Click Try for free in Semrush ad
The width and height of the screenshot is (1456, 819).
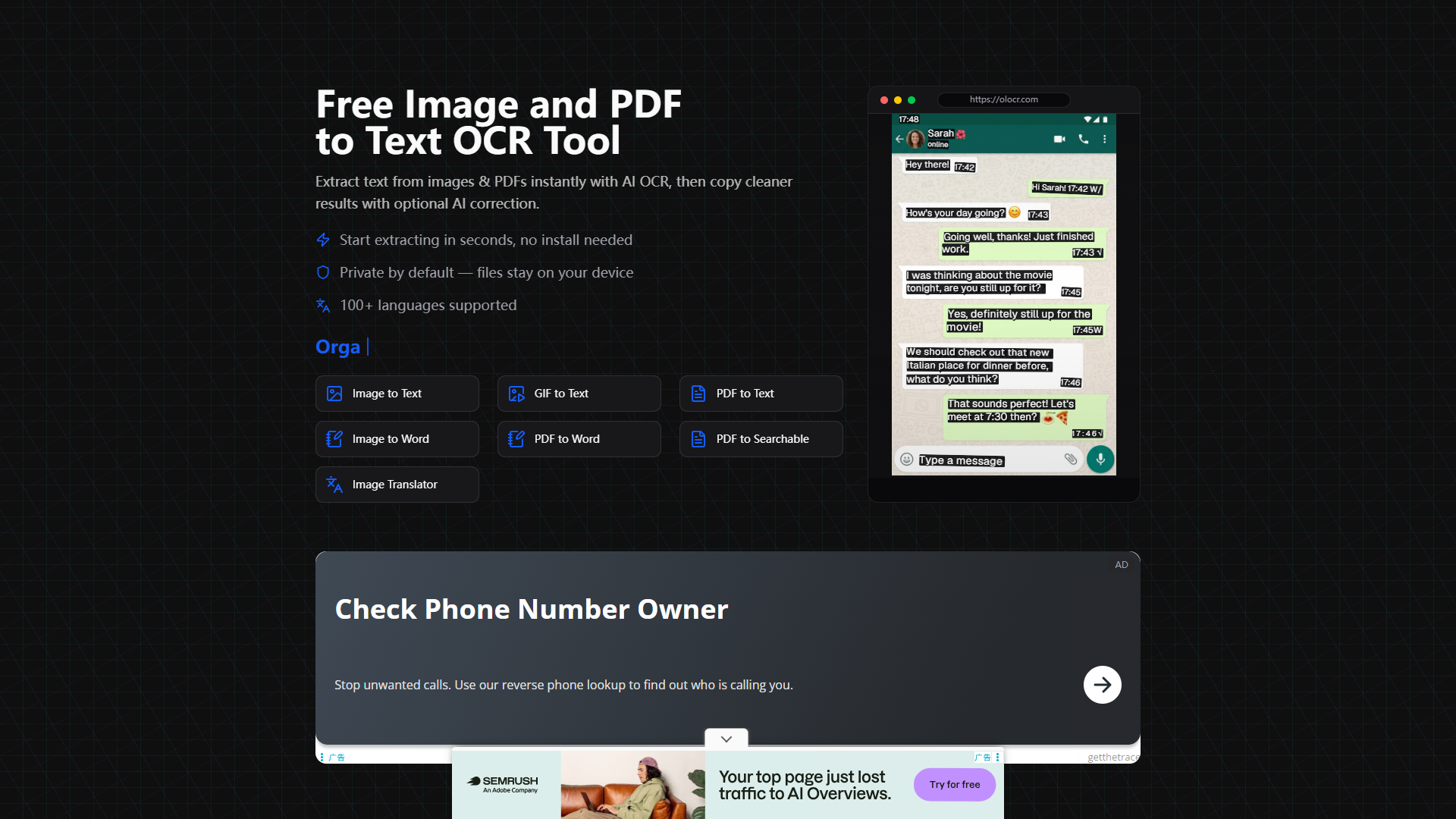(955, 784)
